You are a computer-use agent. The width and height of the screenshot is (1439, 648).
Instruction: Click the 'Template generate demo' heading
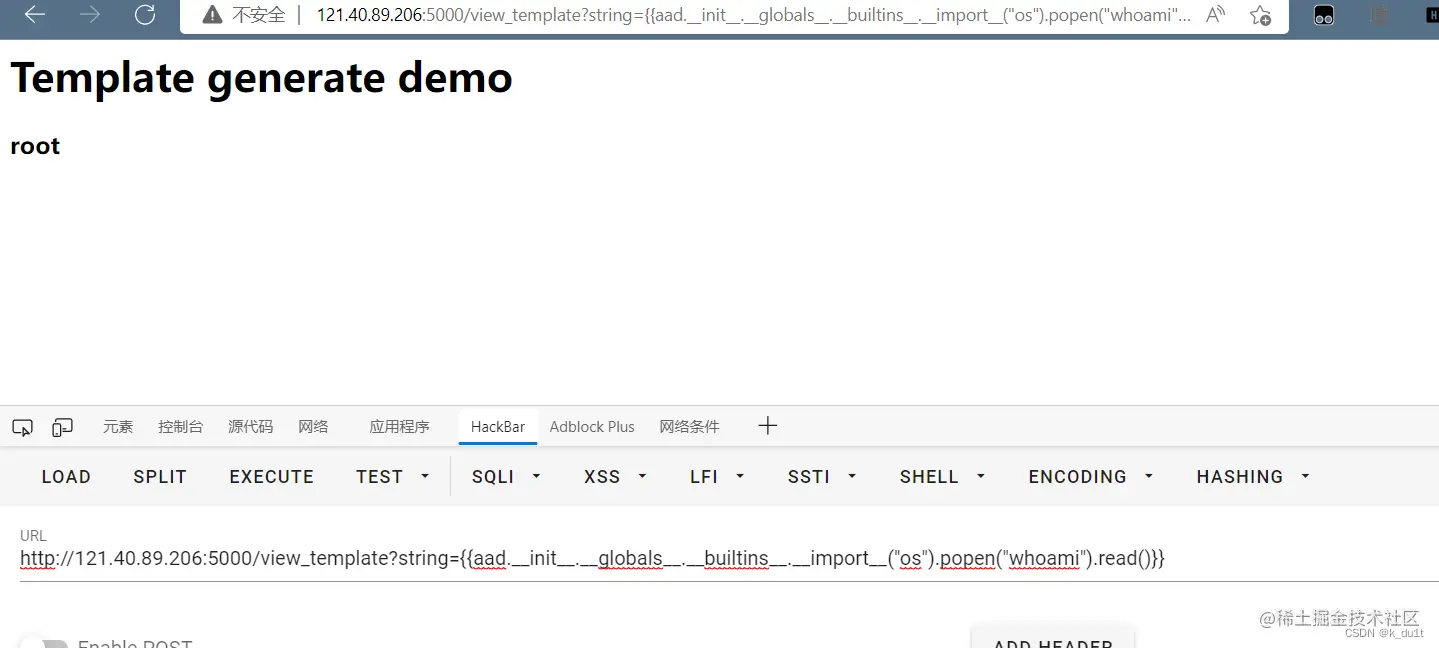pyautogui.click(x=262, y=77)
